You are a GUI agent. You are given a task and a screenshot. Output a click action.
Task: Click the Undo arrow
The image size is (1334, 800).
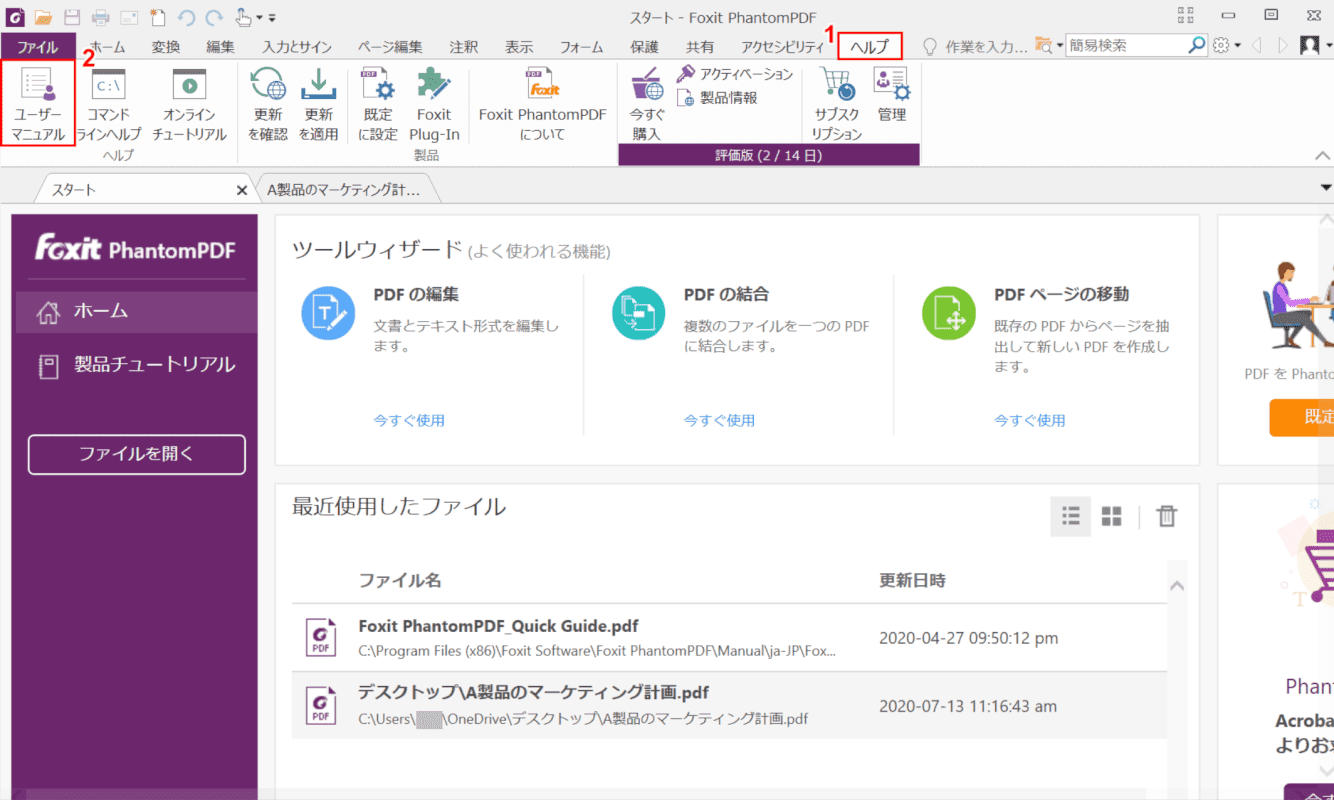tap(186, 17)
